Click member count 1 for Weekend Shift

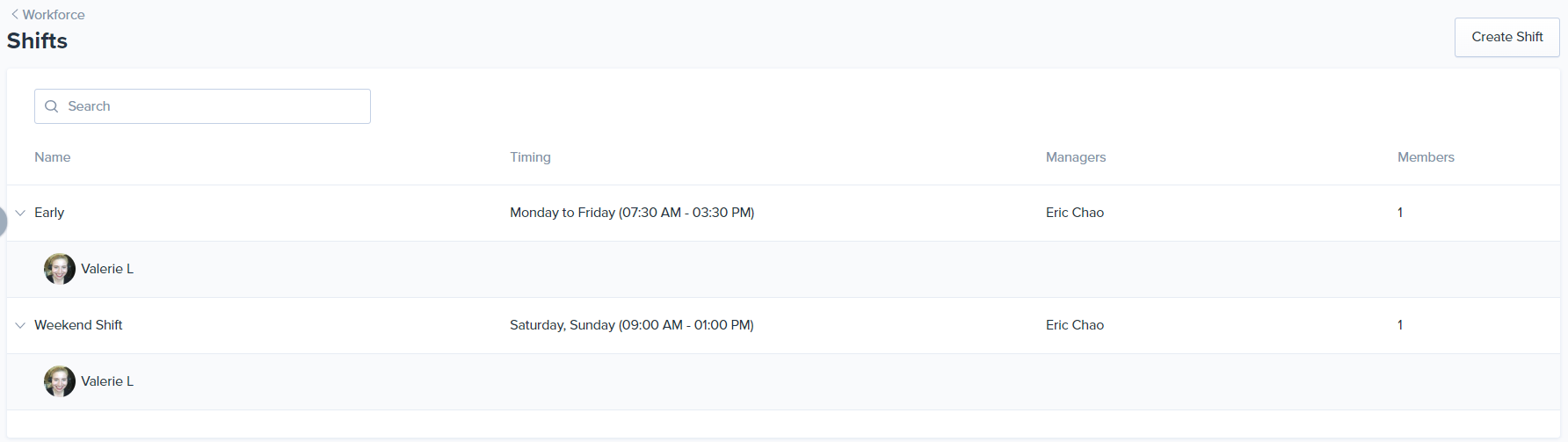(x=1400, y=325)
